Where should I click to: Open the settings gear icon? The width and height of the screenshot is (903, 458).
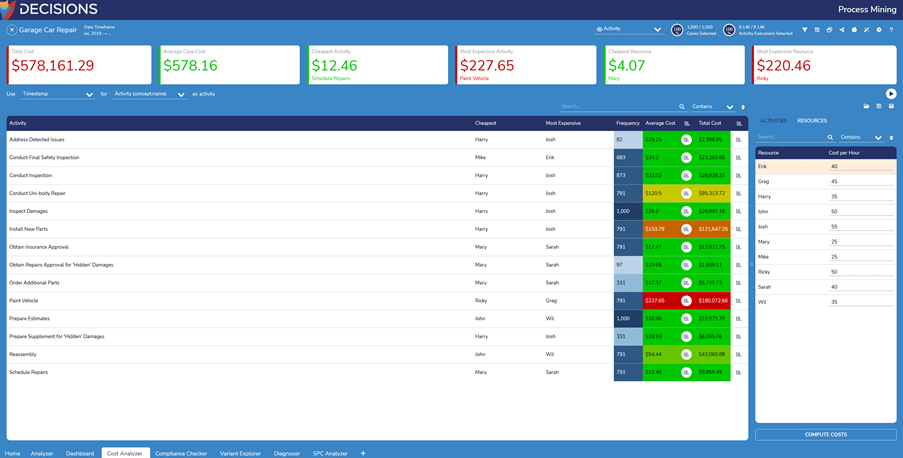pos(879,30)
